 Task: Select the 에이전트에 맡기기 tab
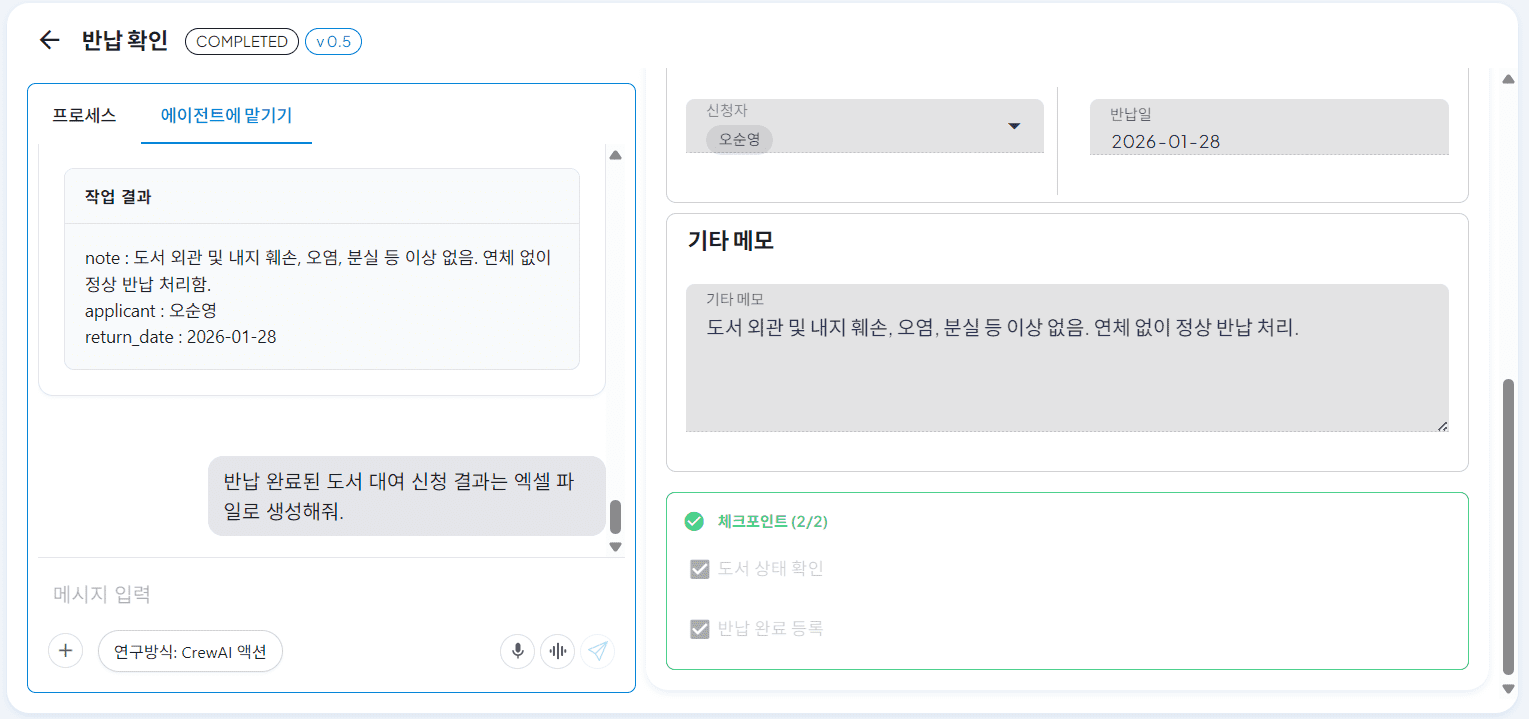(227, 114)
